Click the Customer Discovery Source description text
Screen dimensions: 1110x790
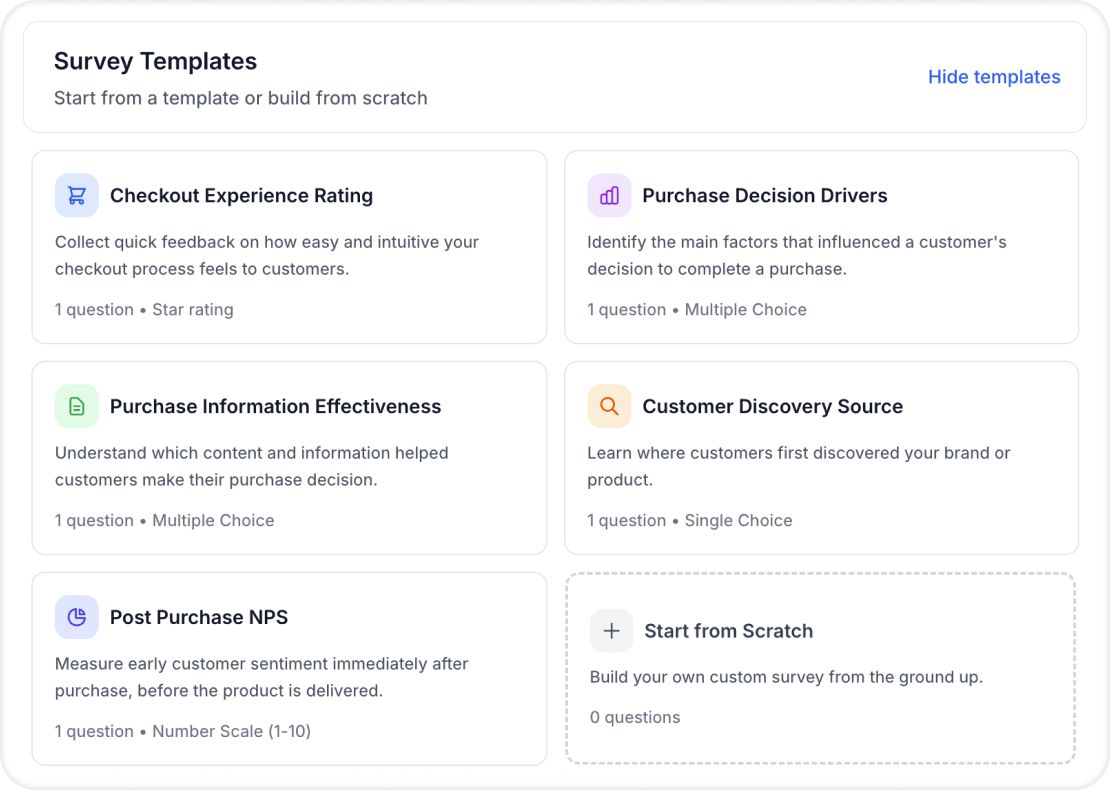click(798, 466)
